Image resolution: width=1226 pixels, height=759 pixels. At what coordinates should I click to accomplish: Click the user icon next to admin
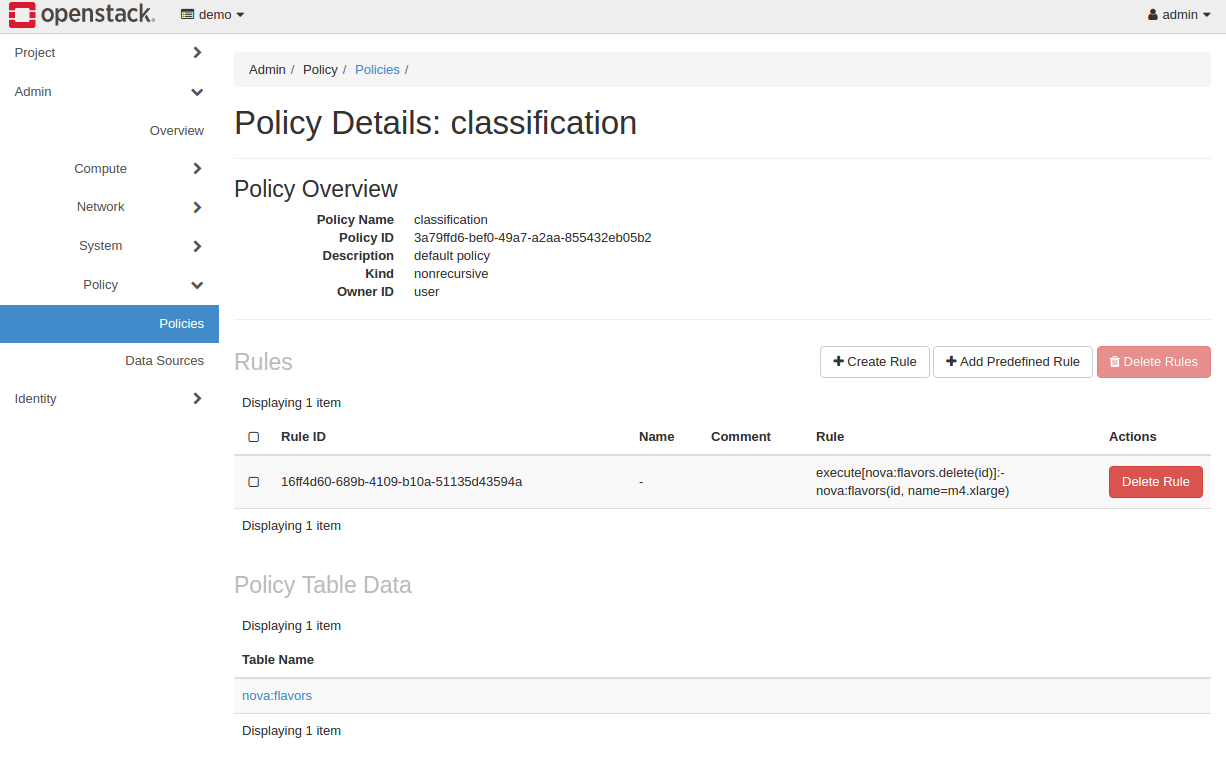coord(1153,15)
